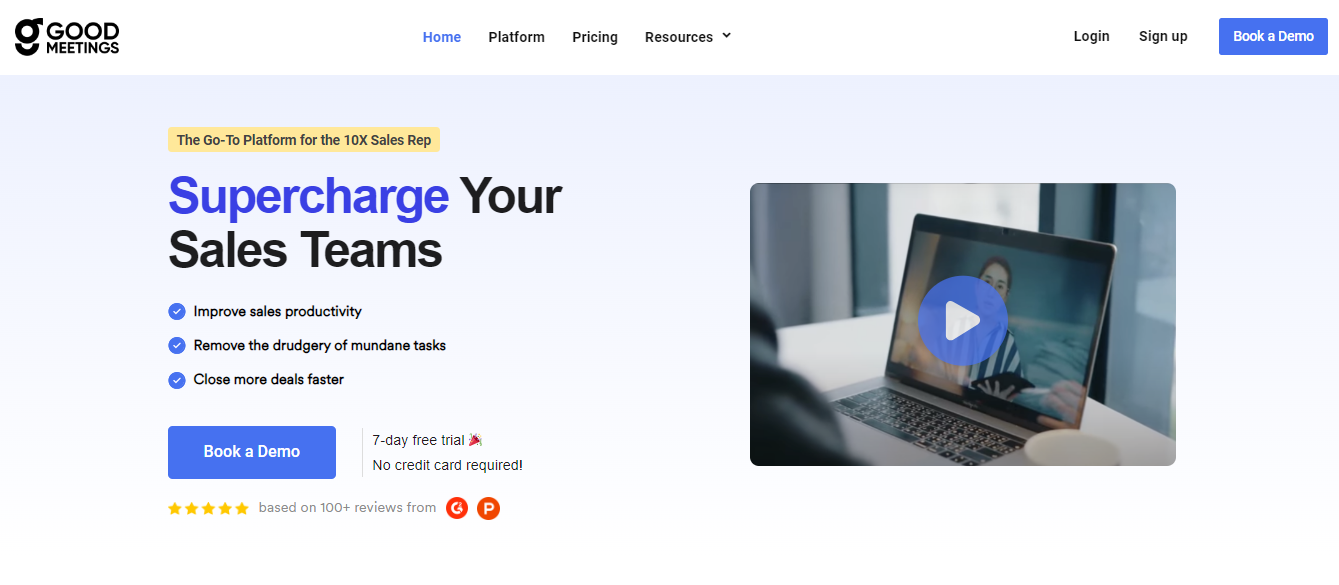Click the yellow Go-To Platform tagline badge
This screenshot has height=585, width=1339.
coord(304,140)
